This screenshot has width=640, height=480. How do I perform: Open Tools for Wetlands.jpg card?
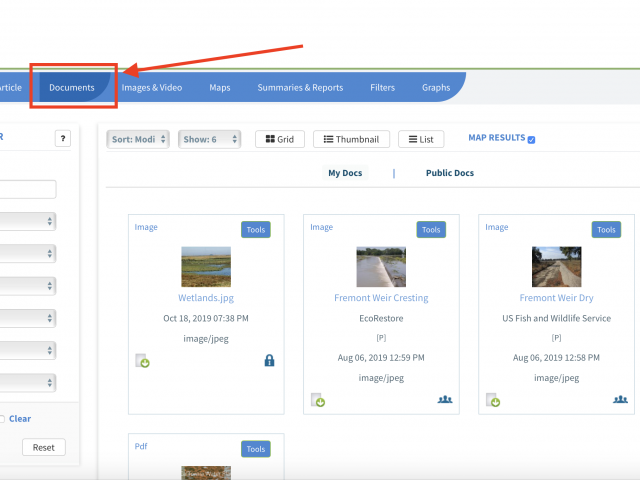coord(256,229)
